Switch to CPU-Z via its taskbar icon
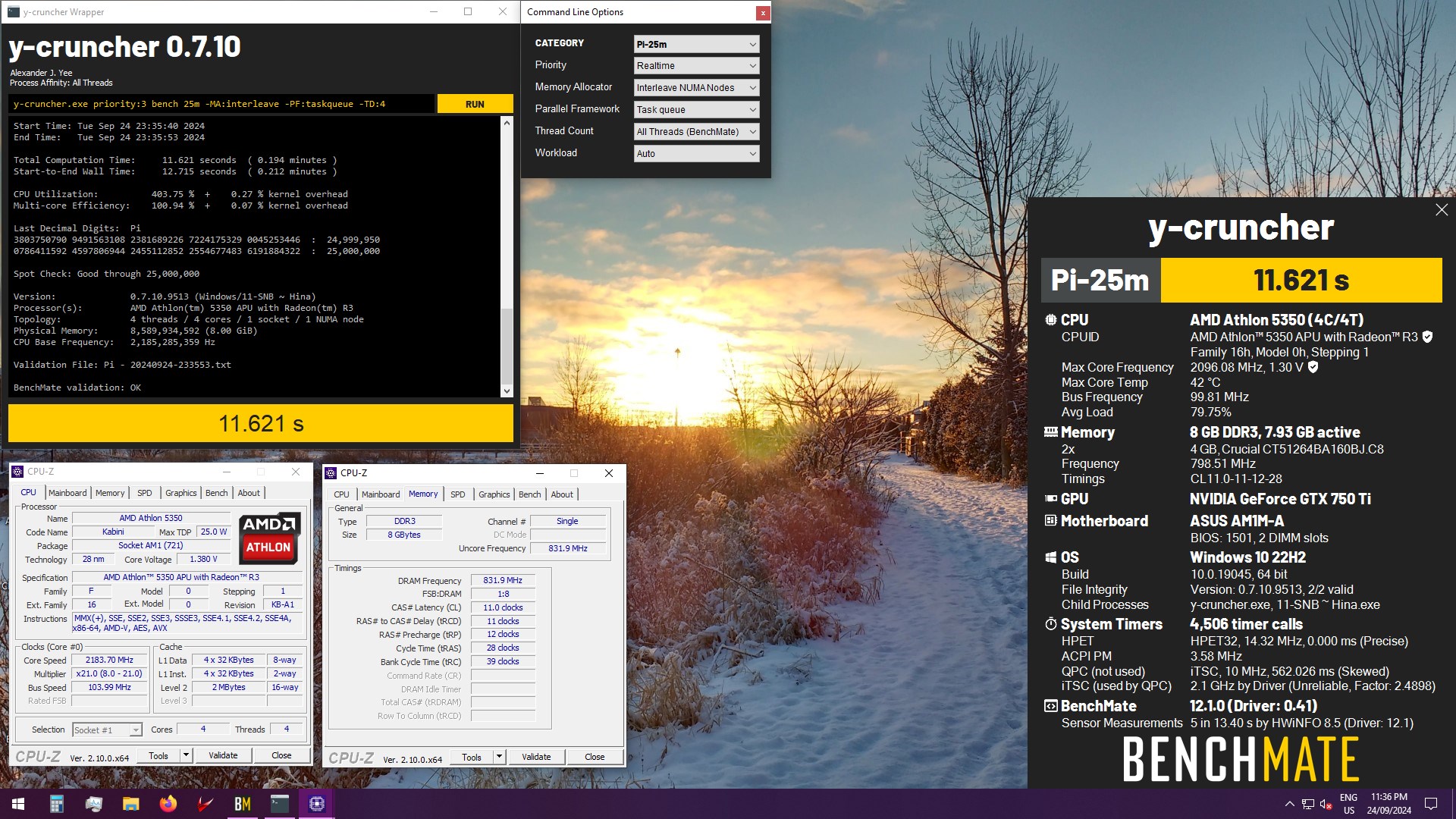 pyautogui.click(x=317, y=804)
